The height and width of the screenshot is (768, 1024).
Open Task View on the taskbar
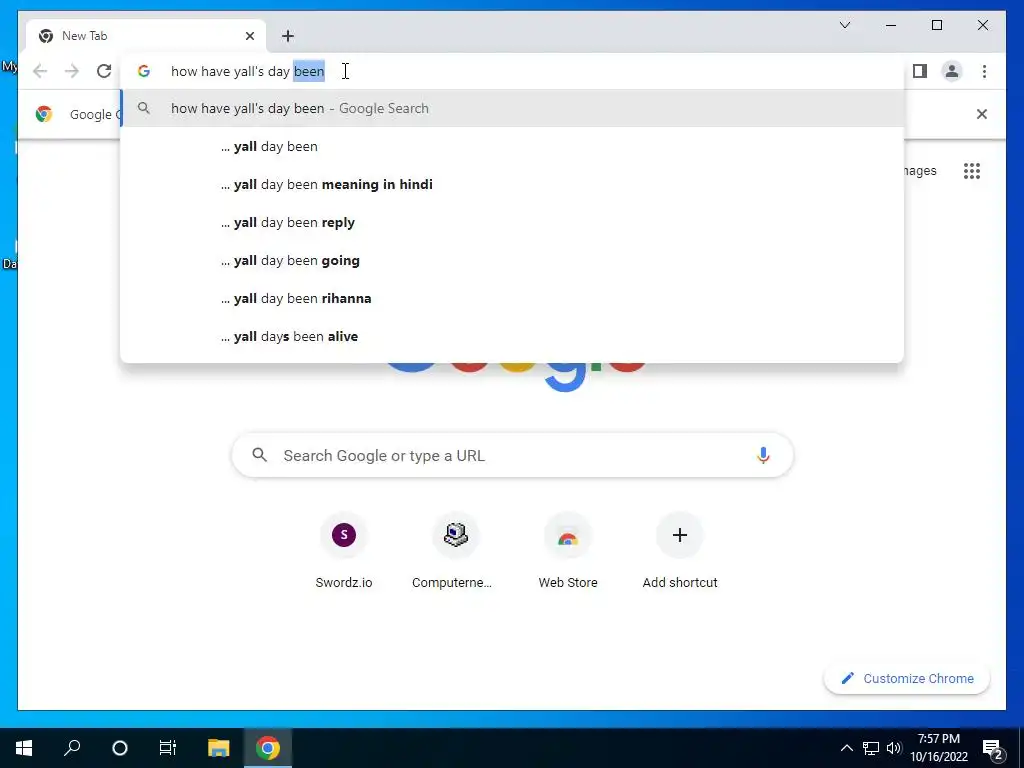168,748
